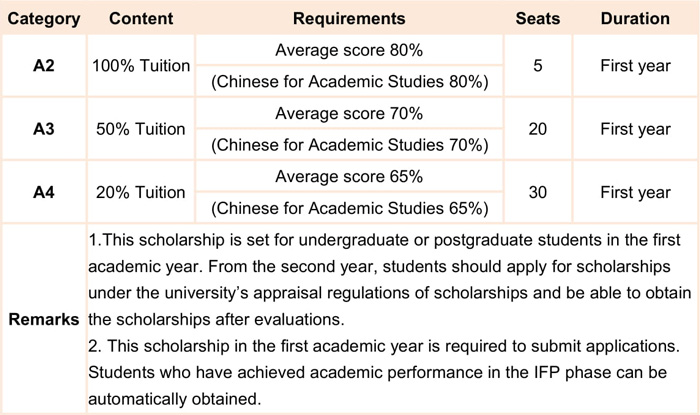The height and width of the screenshot is (415, 700).
Task: Select the A4 category cell
Action: coord(43,192)
